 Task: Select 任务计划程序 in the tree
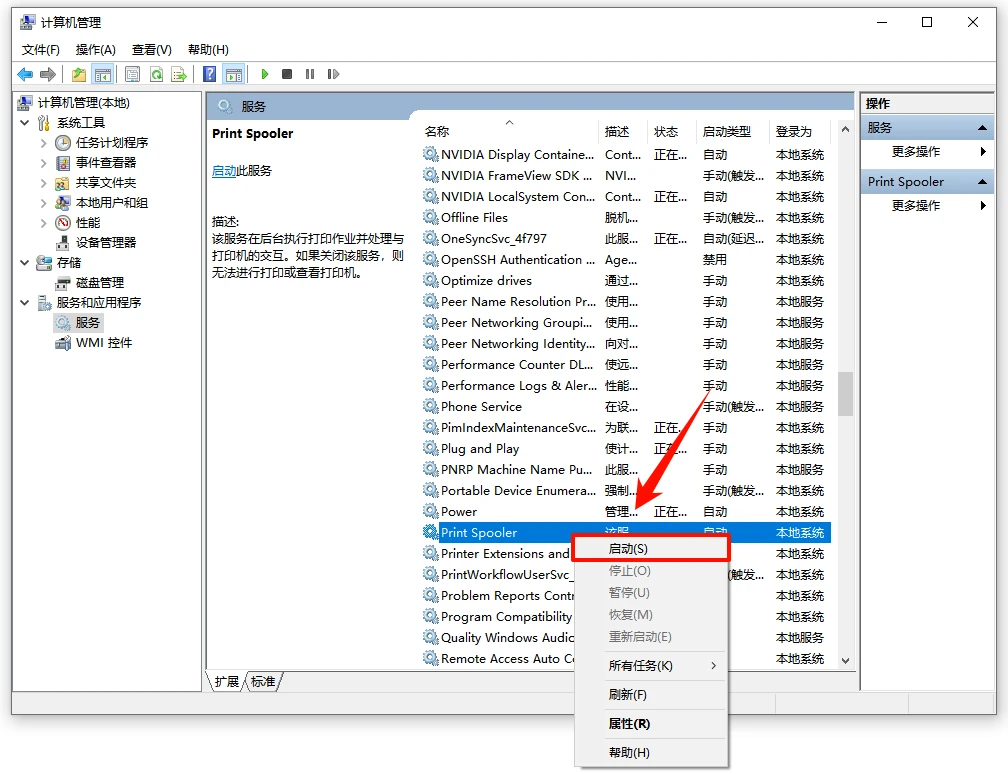[112, 143]
